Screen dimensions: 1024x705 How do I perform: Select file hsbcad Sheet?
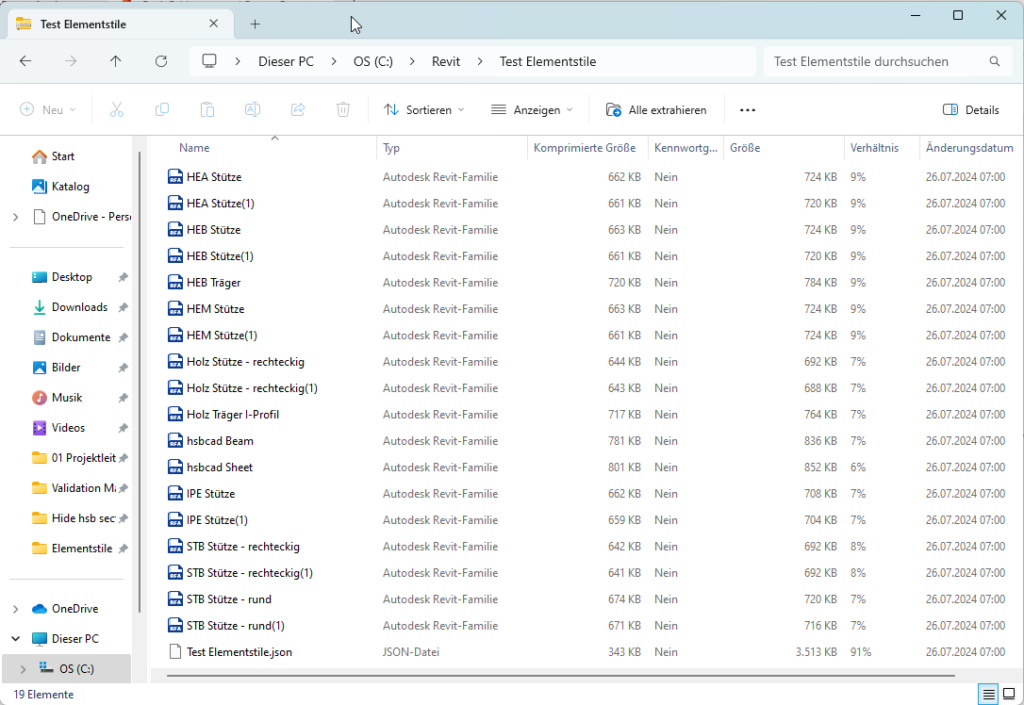point(219,467)
